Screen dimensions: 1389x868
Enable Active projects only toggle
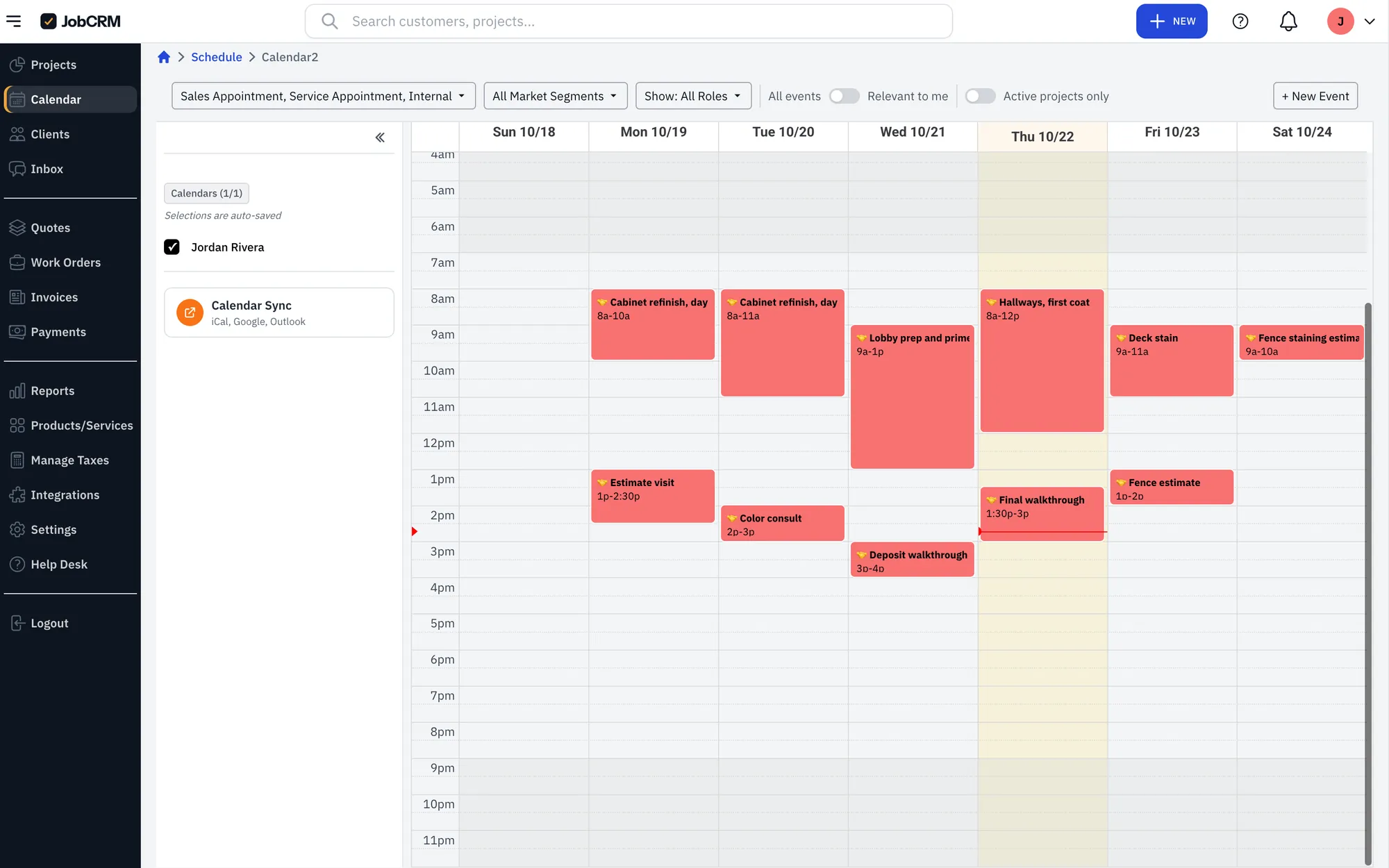980,96
